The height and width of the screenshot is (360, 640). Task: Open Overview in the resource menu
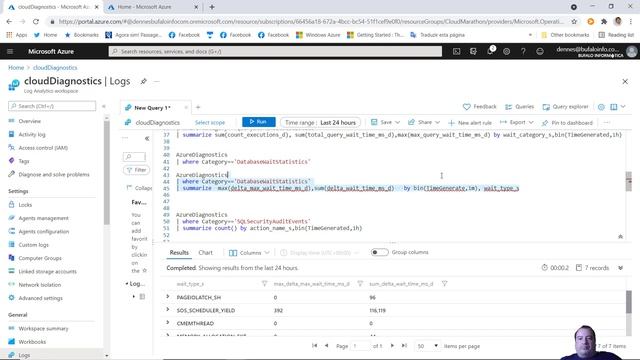(29, 121)
